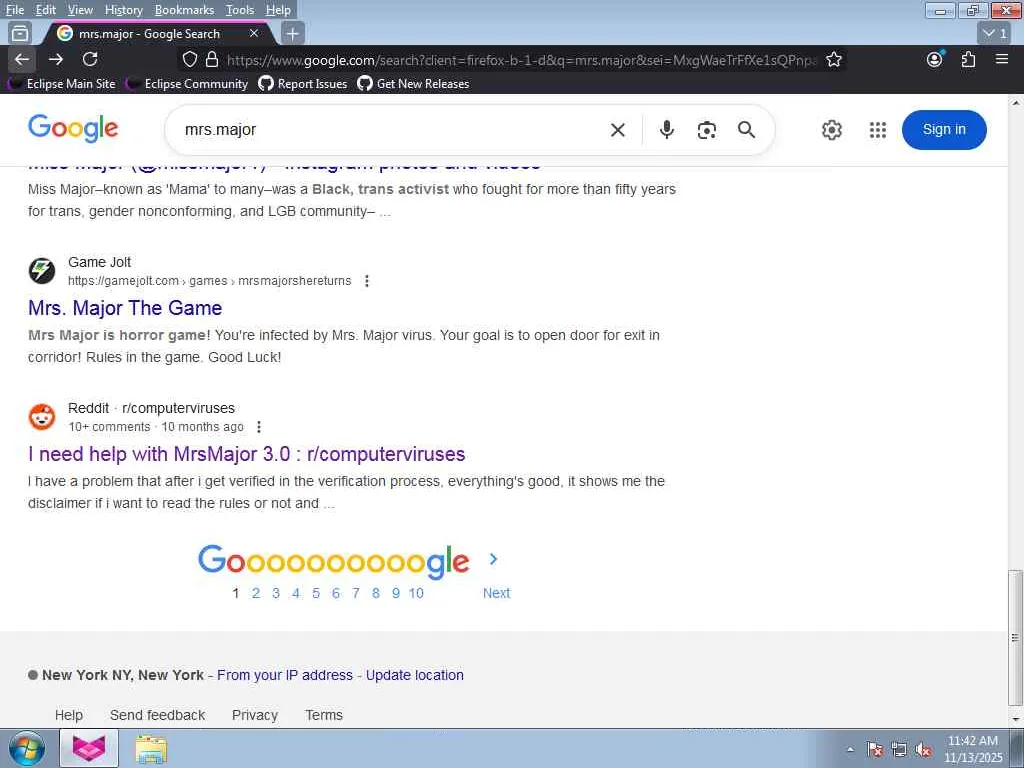Open the Terms footer link
The width and height of the screenshot is (1024, 768).
(324, 715)
